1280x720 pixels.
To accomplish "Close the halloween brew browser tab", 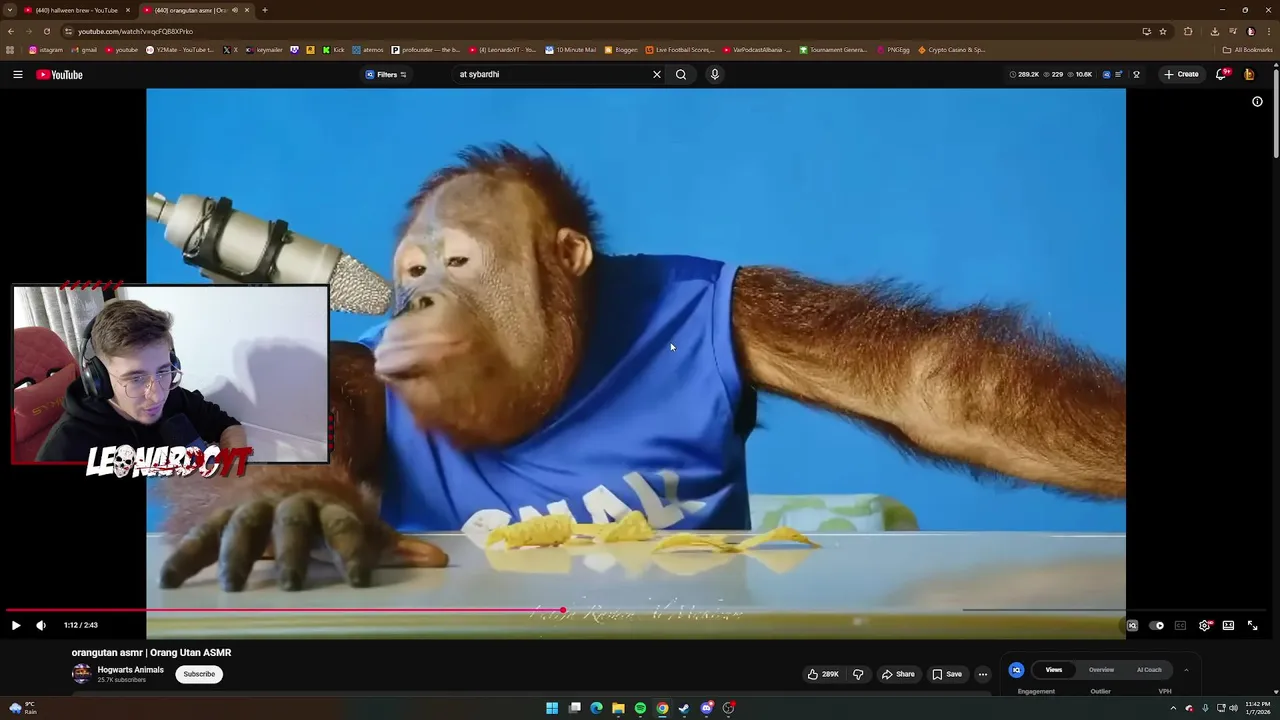I will click(128, 10).
